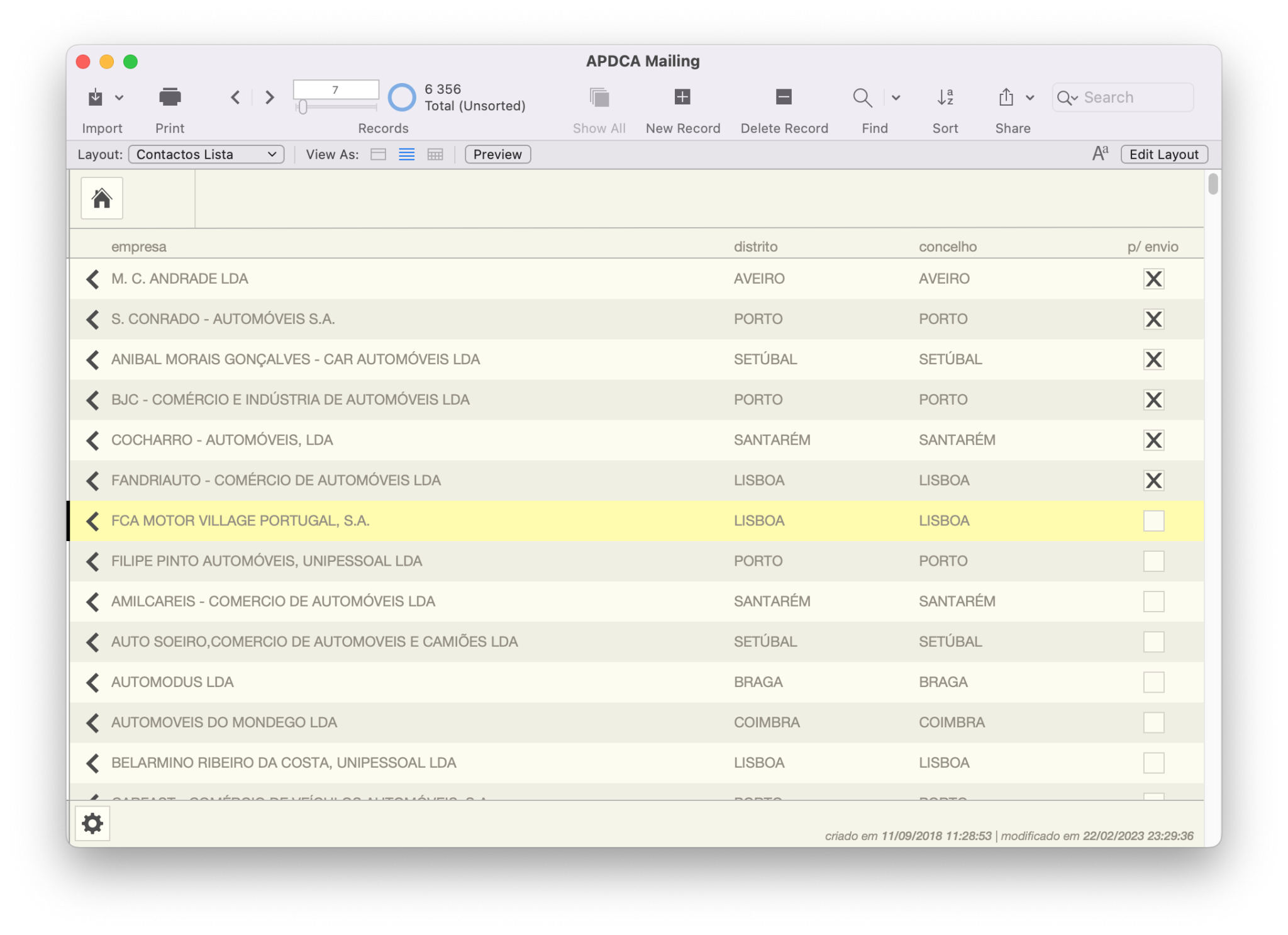Switch to table view icon

click(435, 155)
